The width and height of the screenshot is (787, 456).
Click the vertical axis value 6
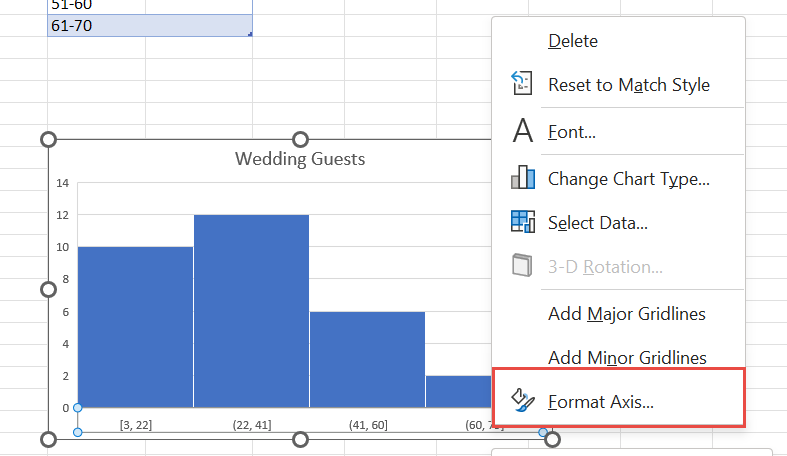pos(65,312)
